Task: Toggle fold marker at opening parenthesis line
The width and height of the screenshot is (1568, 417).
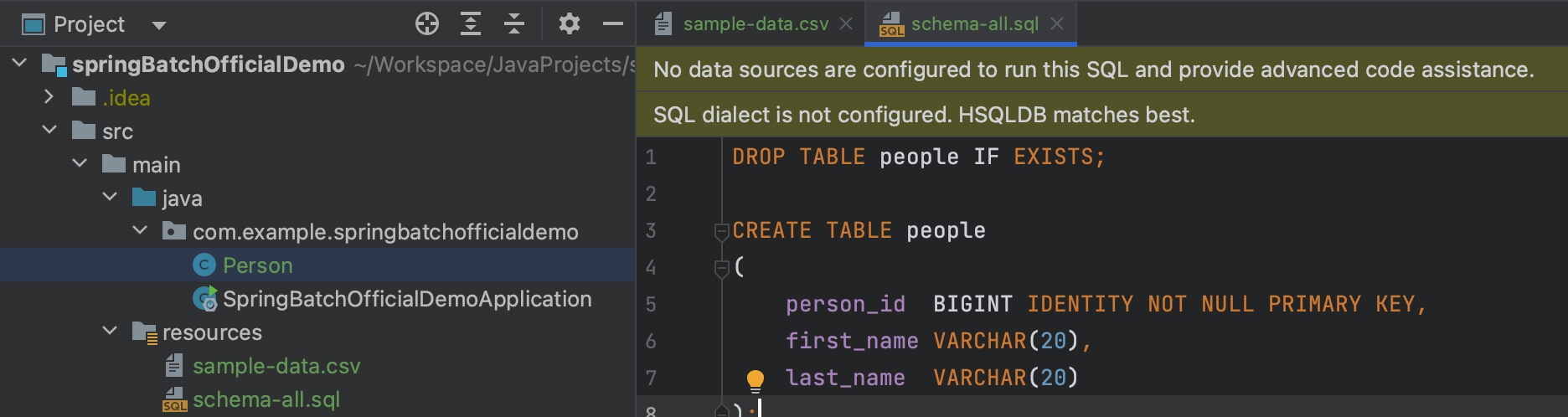Action: point(721,268)
